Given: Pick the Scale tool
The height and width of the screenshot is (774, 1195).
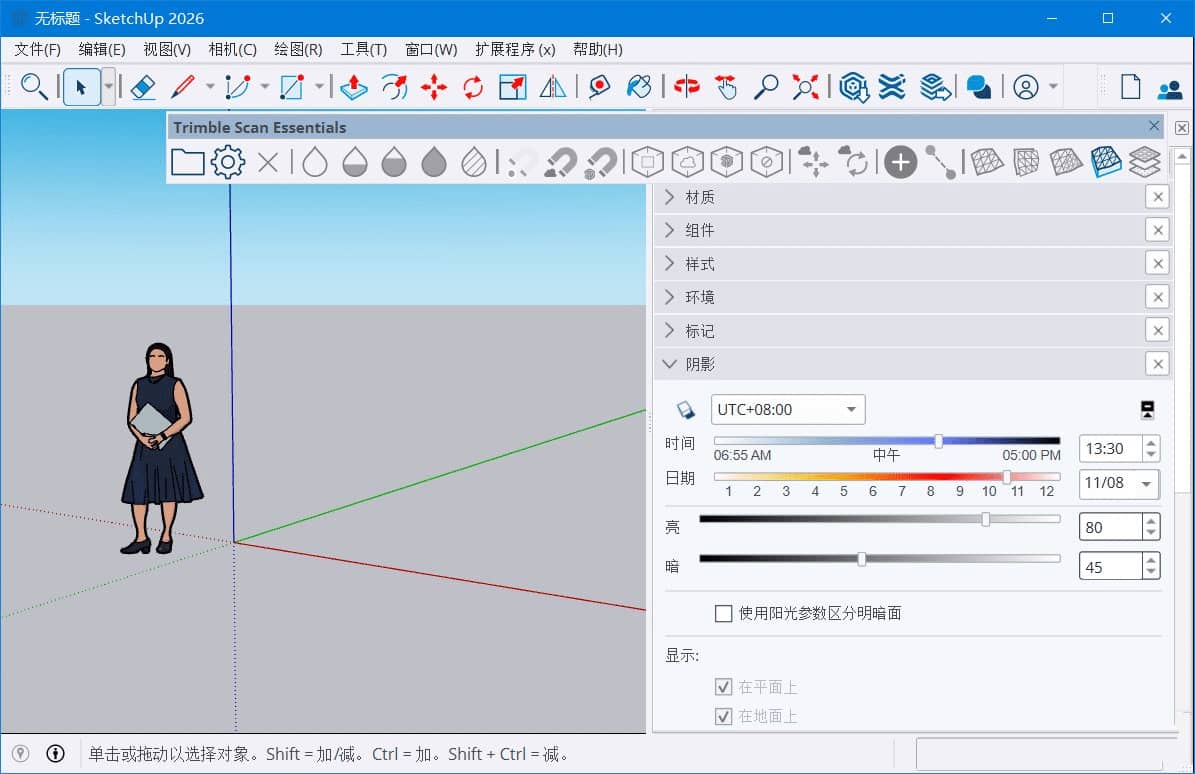Looking at the screenshot, I should pos(513,87).
